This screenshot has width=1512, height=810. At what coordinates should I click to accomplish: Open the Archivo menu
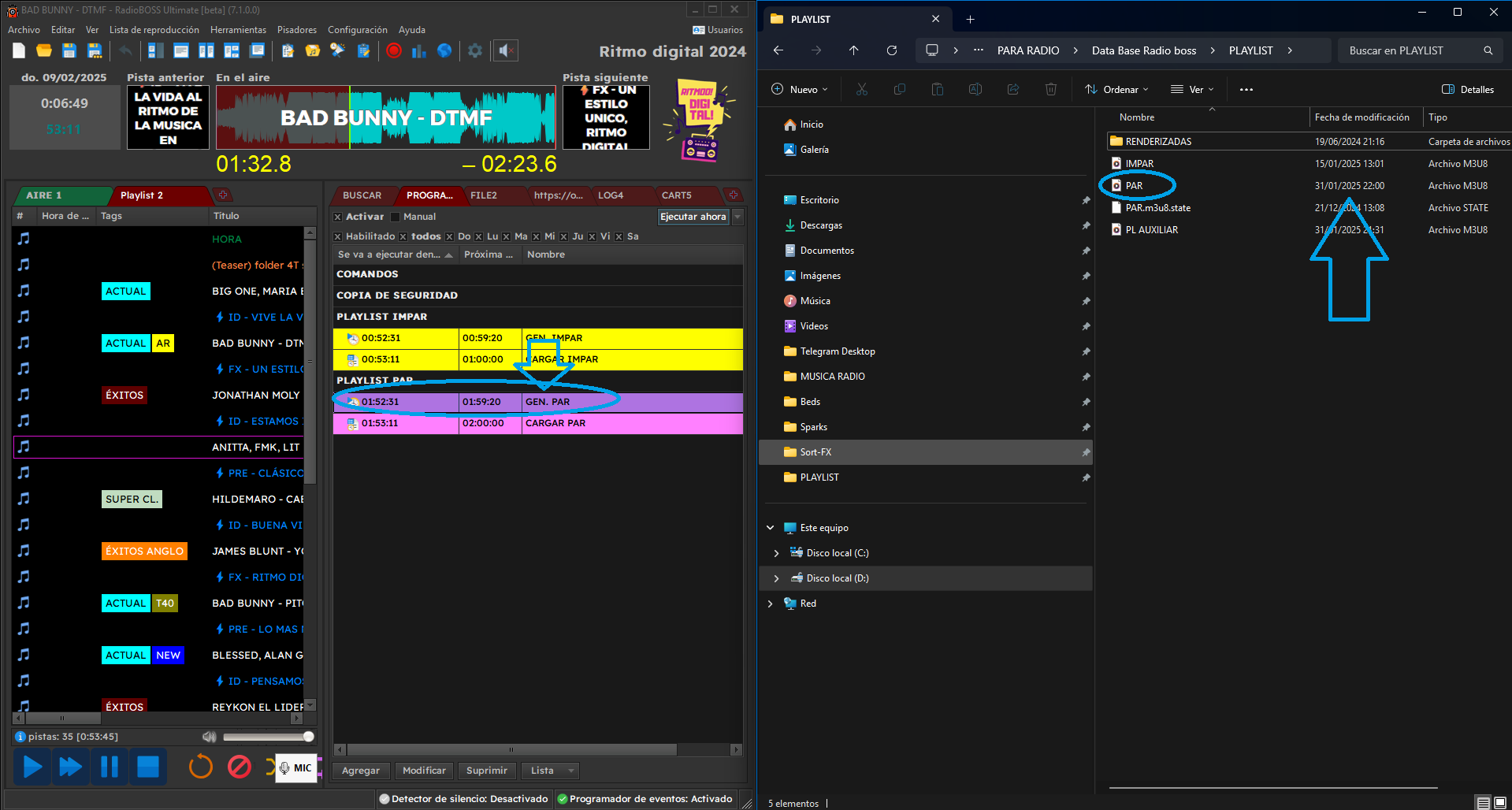tap(24, 30)
